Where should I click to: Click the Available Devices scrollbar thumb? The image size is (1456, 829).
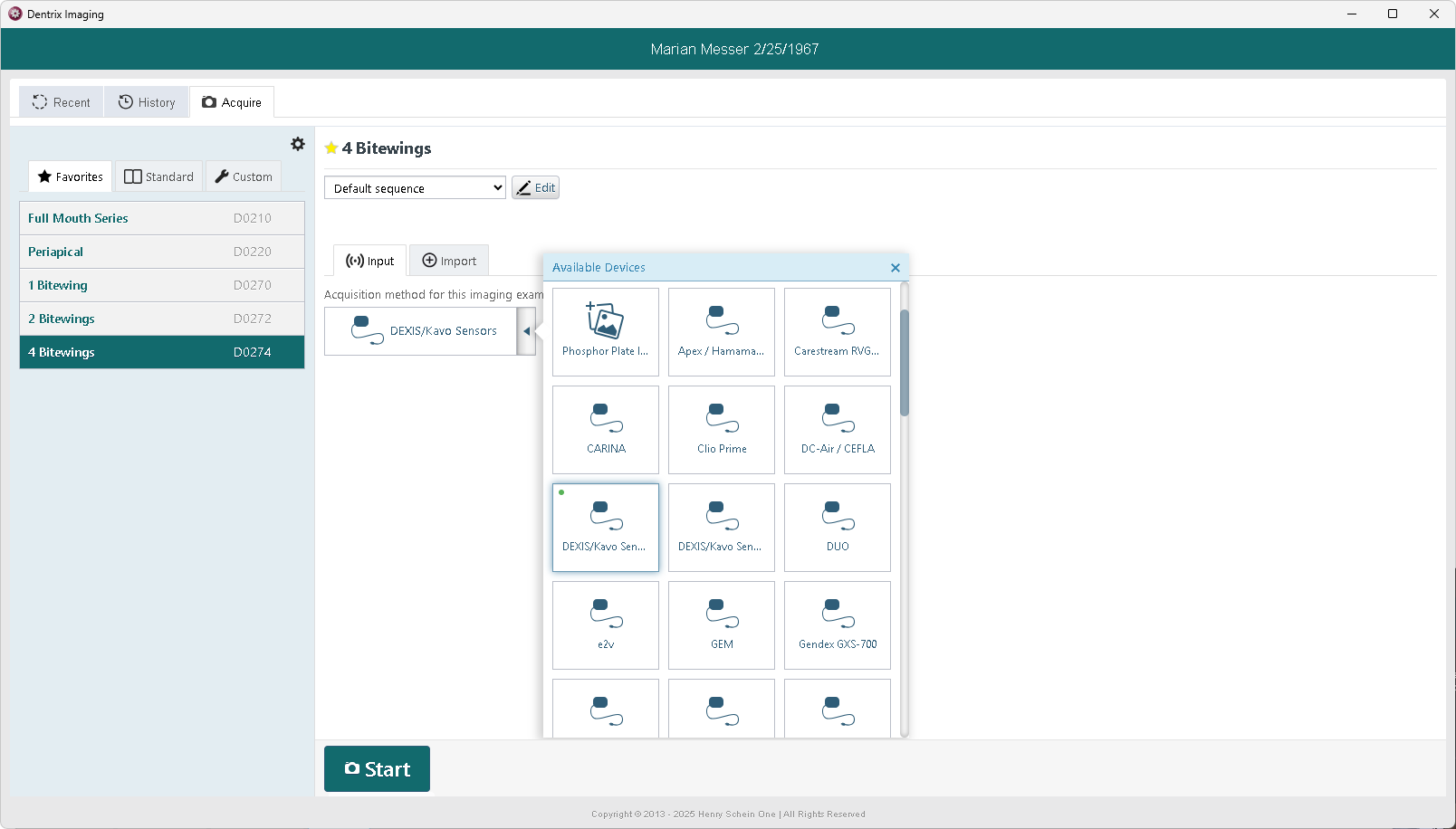[904, 362]
